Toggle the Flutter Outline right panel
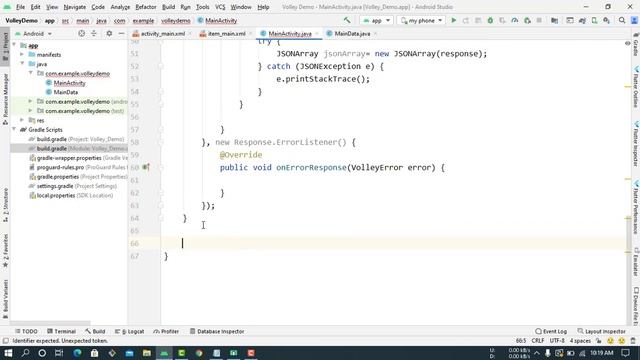The image size is (640, 360). pyautogui.click(x=636, y=87)
